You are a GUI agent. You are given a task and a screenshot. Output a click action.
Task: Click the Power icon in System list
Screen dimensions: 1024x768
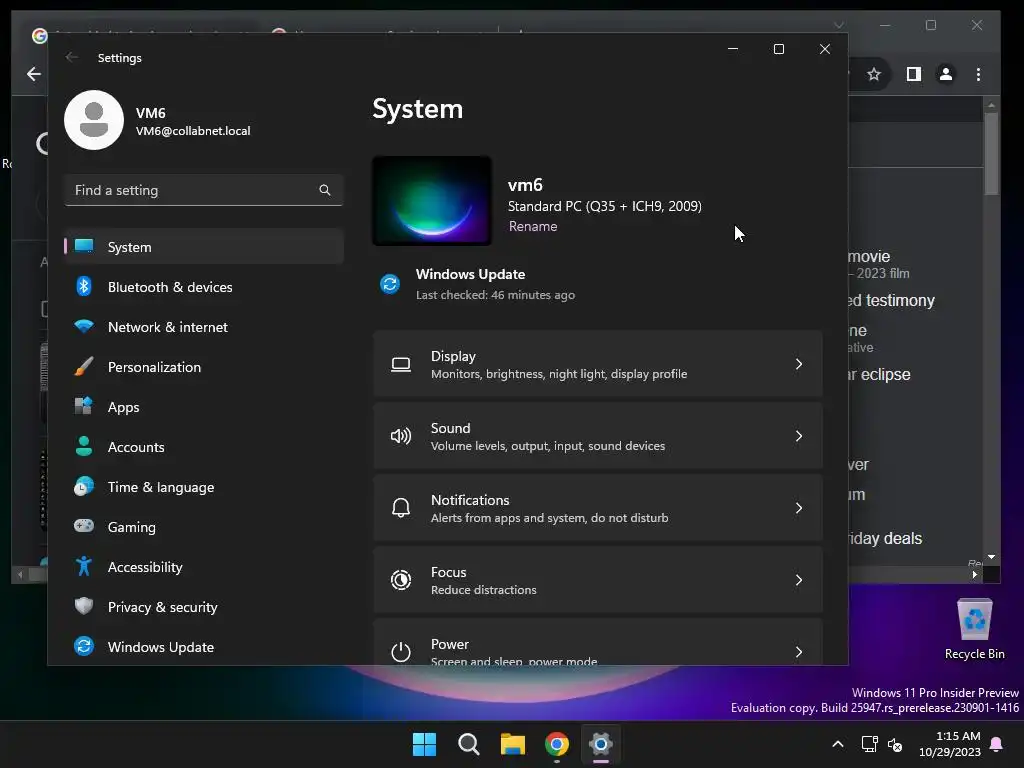point(401,652)
